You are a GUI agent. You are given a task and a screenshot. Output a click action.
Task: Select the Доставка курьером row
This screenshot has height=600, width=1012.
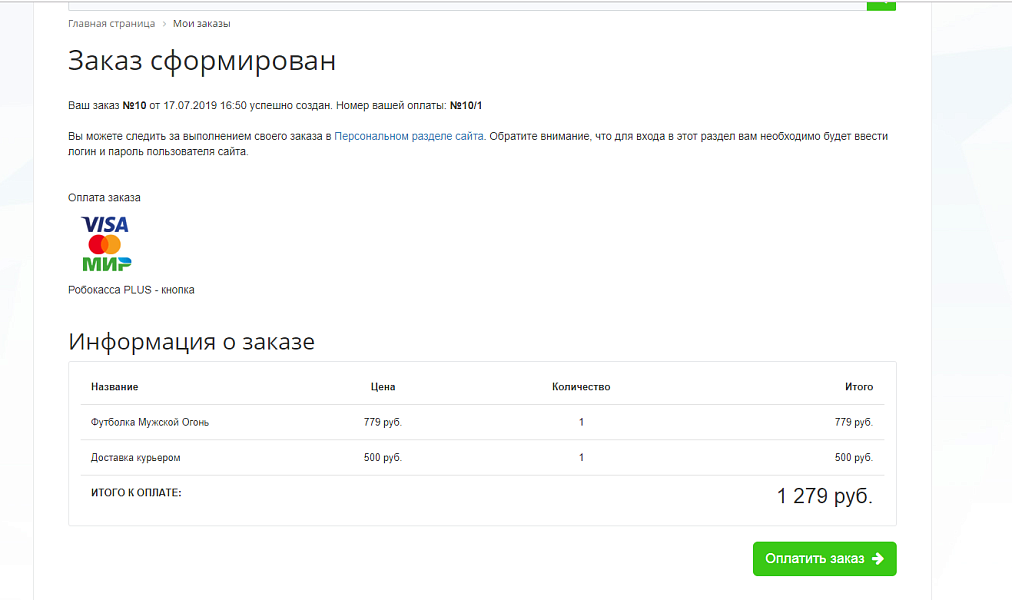136,457
